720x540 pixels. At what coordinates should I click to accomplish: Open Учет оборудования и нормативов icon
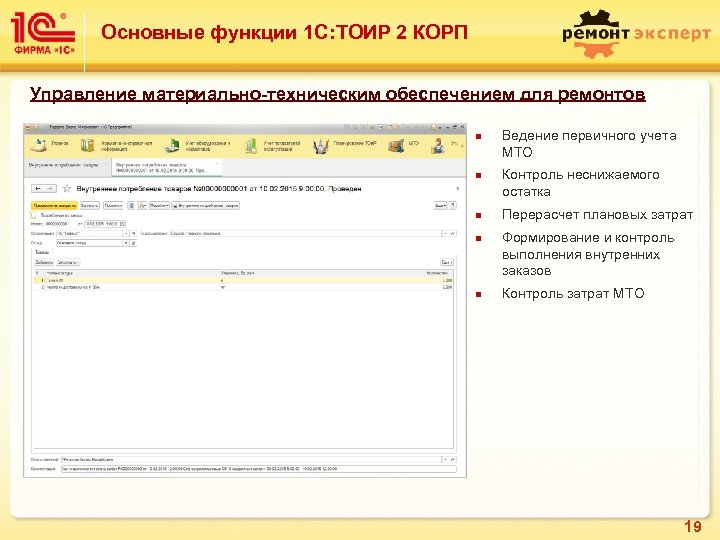(172, 146)
